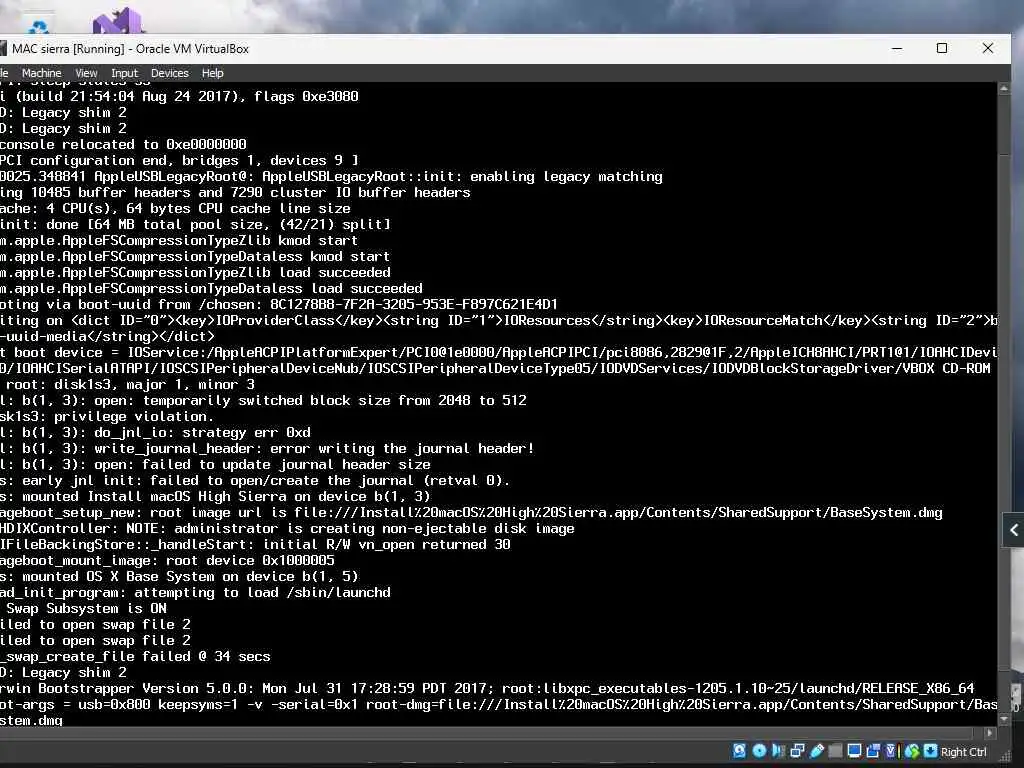Click the audio status indicator icon
Screen dimensions: 1024x768
(778, 751)
